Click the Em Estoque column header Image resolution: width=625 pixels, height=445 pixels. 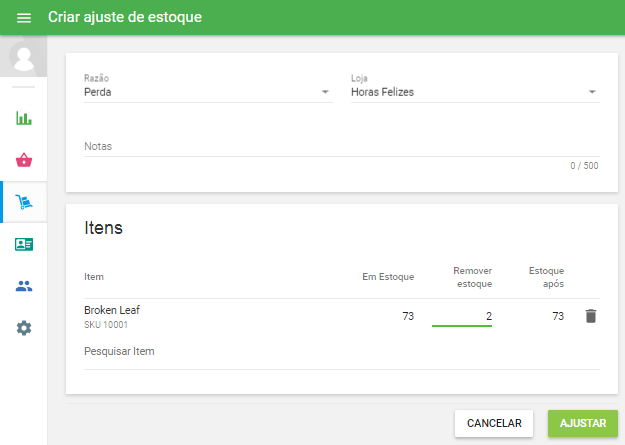388,277
